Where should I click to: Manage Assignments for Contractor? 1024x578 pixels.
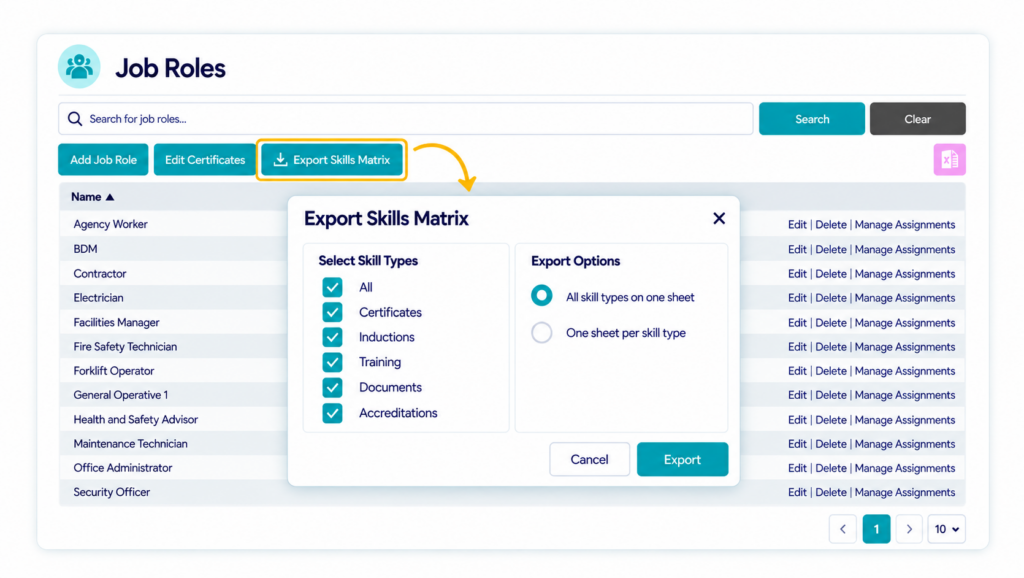click(x=904, y=274)
